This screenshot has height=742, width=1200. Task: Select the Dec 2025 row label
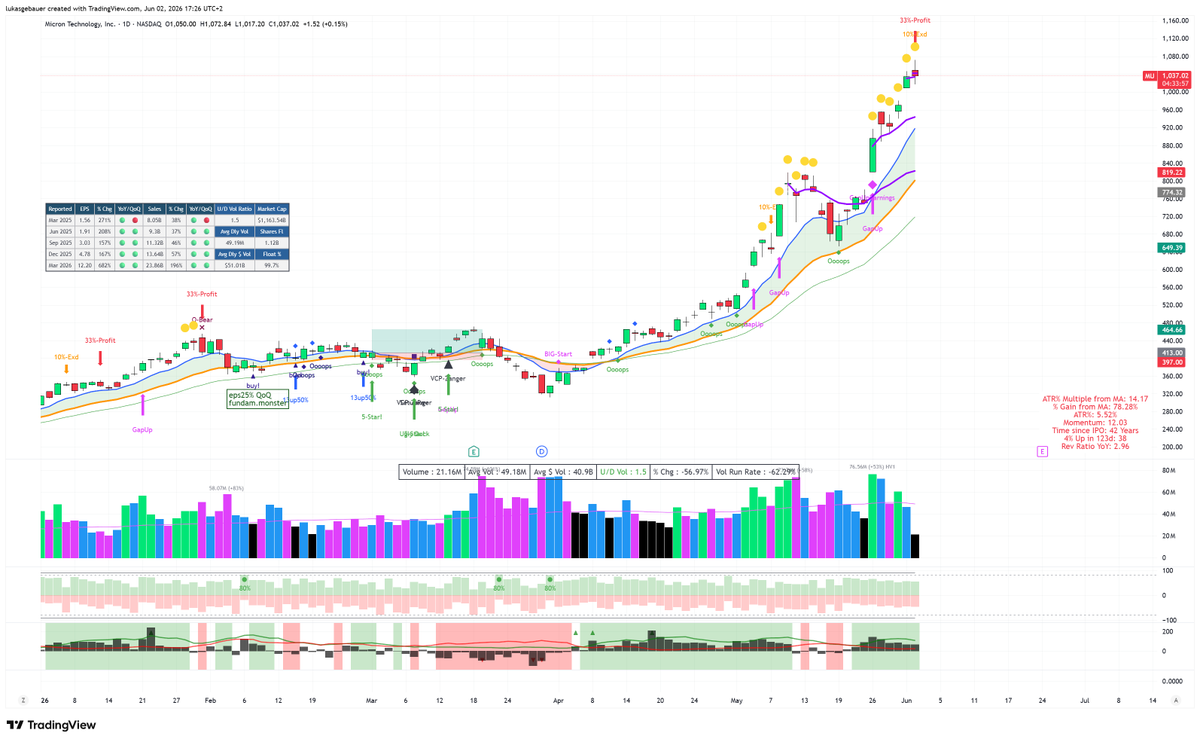(x=60, y=254)
